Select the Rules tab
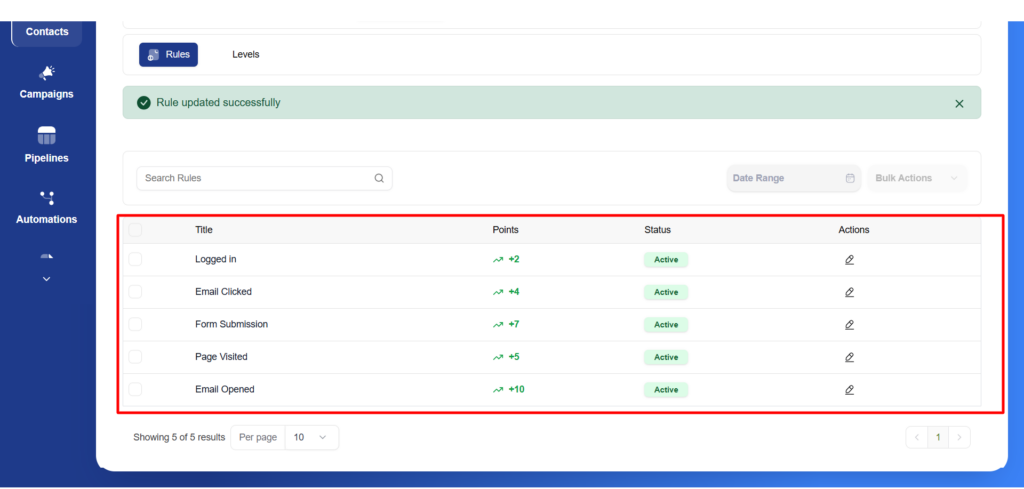Viewport: 1024px width, 489px height. (x=168, y=54)
